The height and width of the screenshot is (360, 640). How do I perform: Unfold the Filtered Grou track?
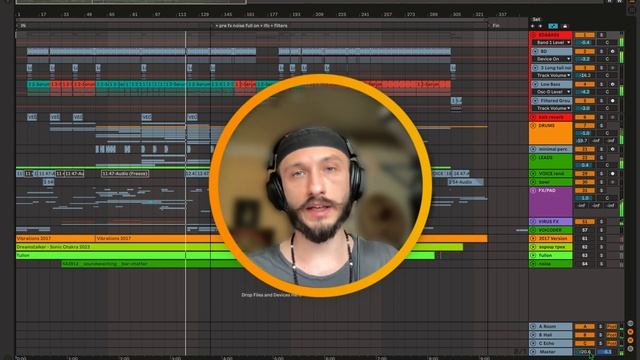pyautogui.click(x=535, y=100)
